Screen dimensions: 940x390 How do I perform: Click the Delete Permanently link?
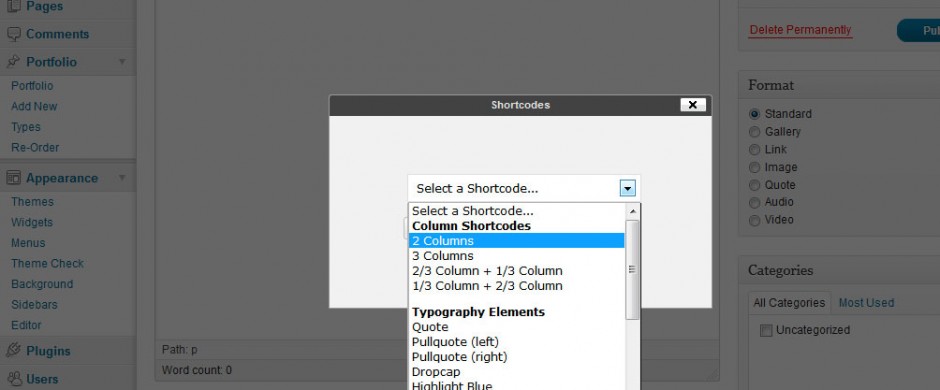800,30
